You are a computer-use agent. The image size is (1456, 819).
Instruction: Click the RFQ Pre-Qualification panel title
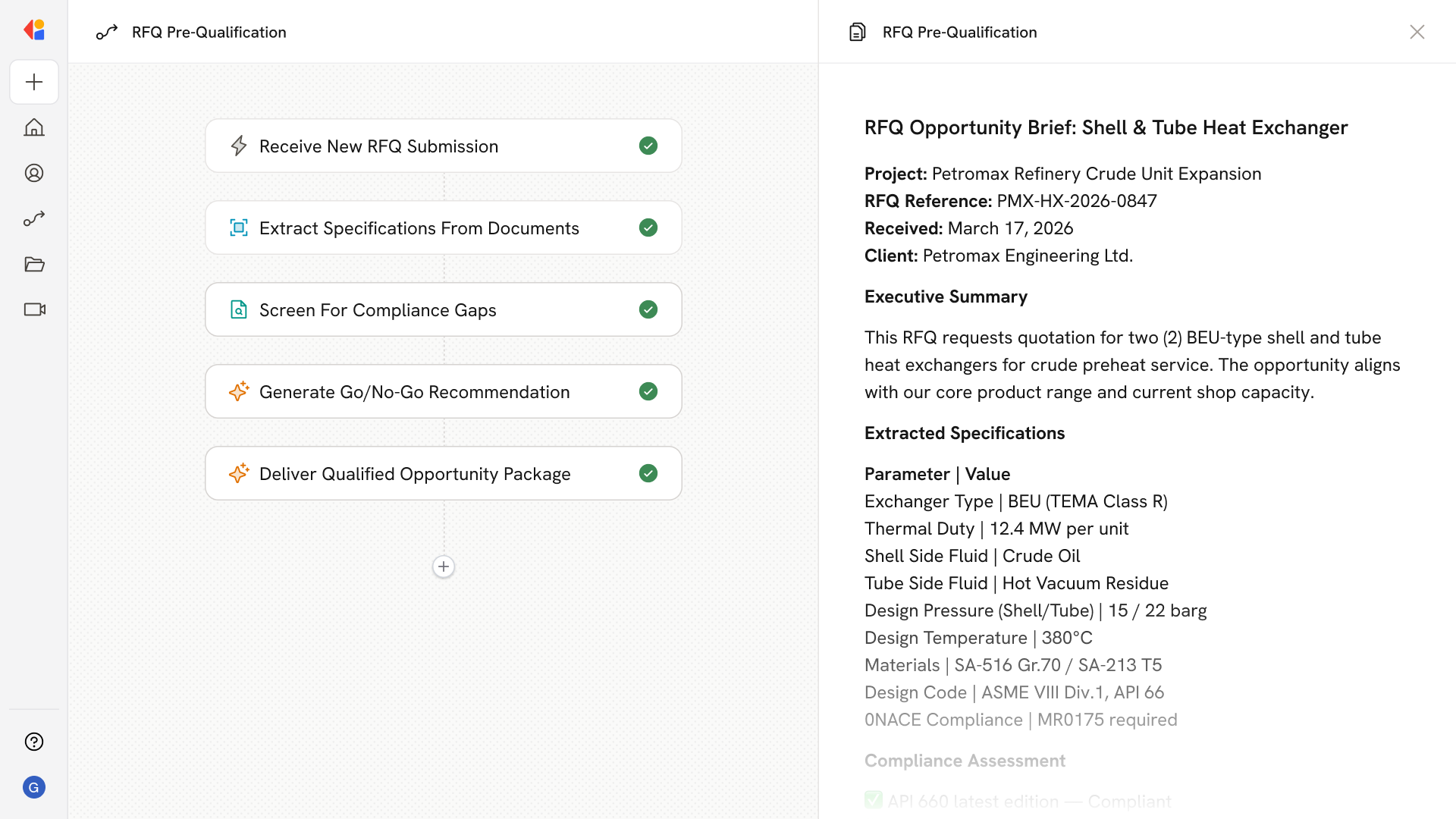pyautogui.click(x=959, y=32)
